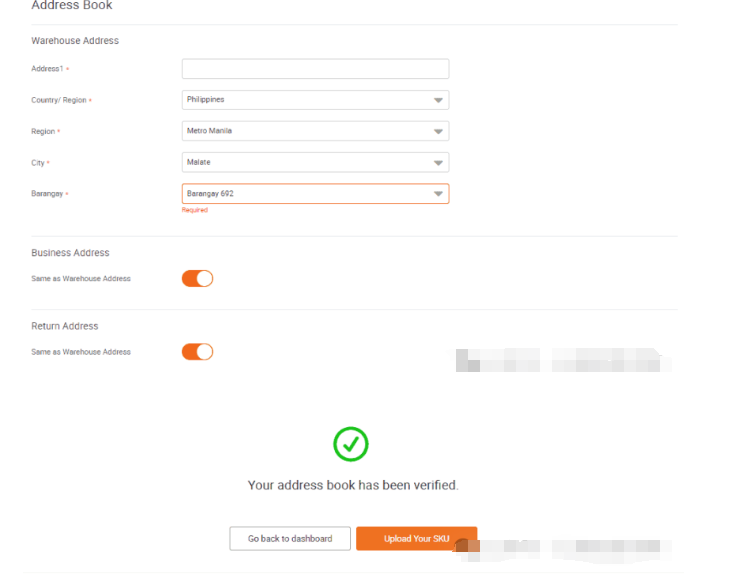Click the Business Address section heading

70,253
